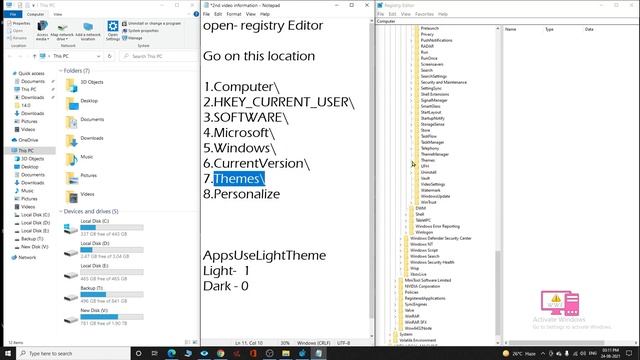Select the Themes key in Registry Editor
The height and width of the screenshot is (360, 640).
(427, 160)
